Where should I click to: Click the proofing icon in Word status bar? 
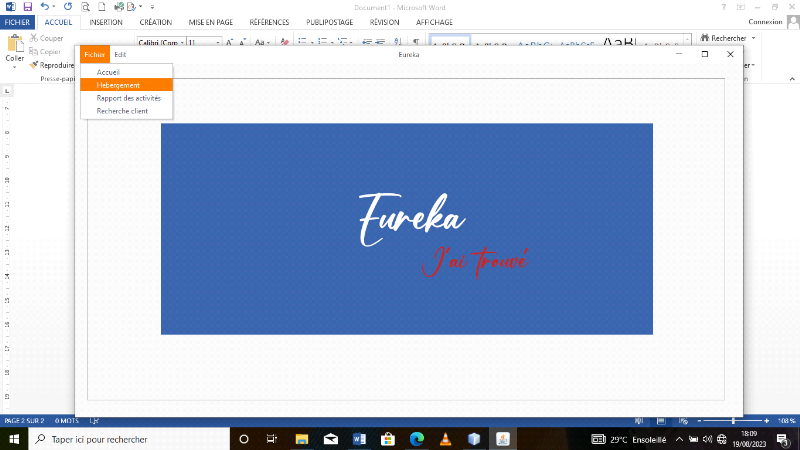pos(94,421)
